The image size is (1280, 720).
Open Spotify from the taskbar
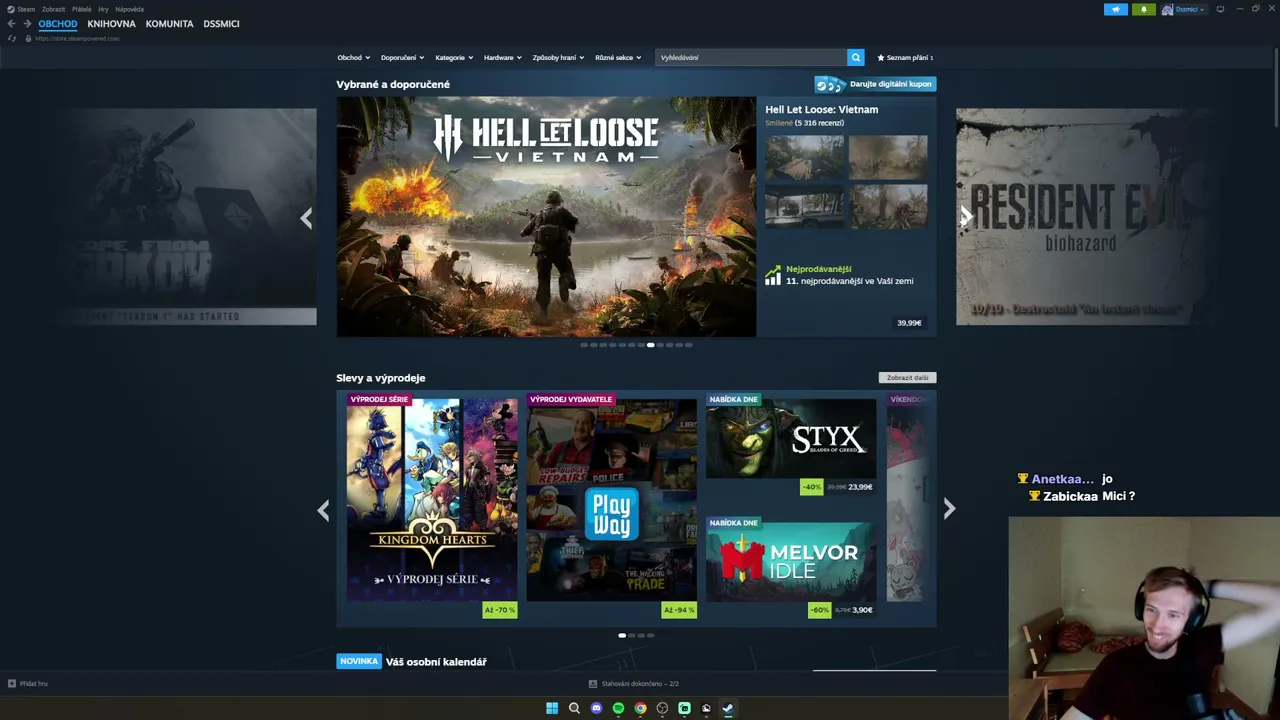618,708
